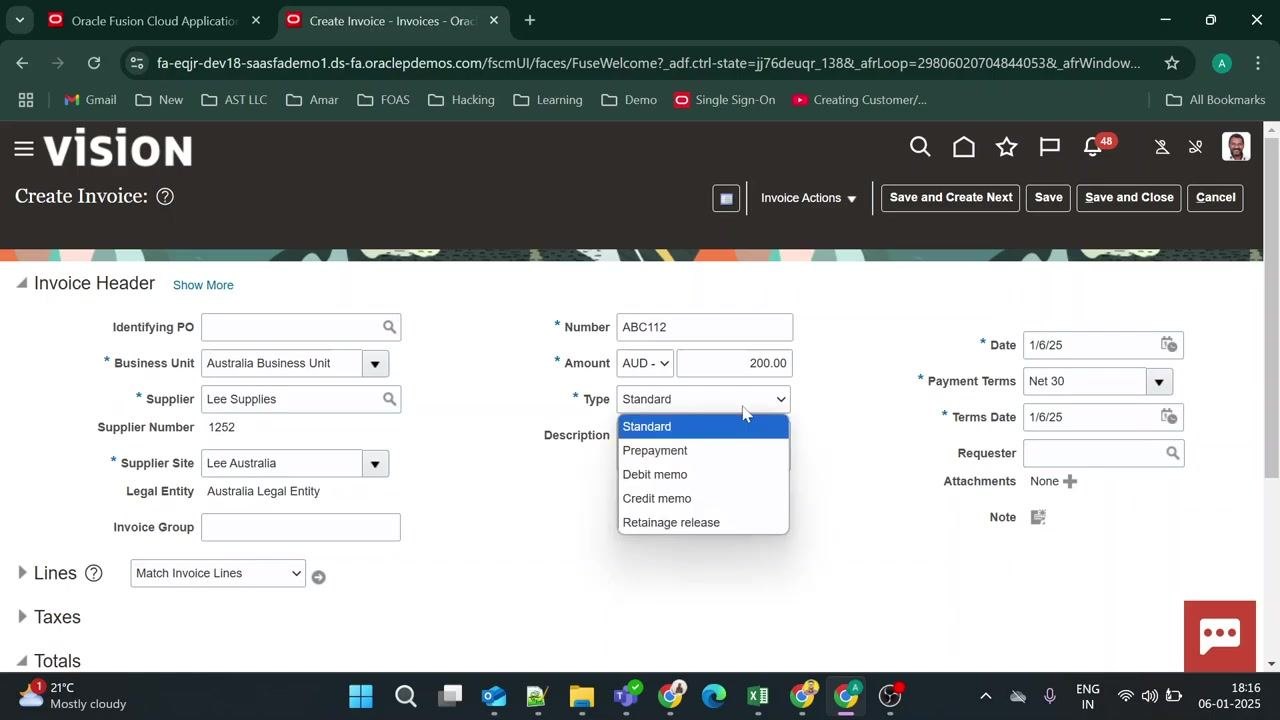
Task: Open the navigator hamburger menu
Action: point(24,149)
